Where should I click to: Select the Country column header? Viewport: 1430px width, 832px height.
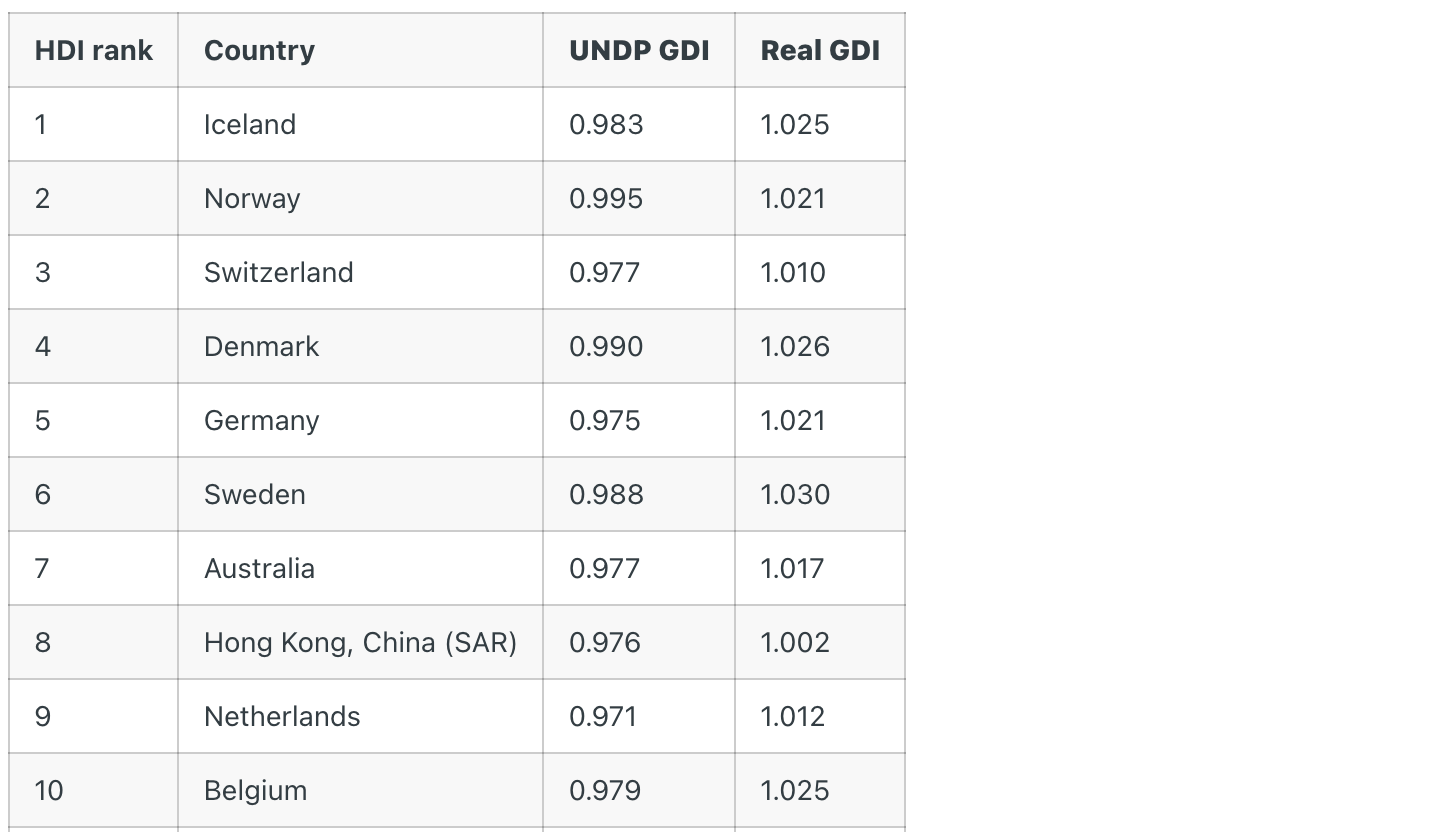pos(360,50)
